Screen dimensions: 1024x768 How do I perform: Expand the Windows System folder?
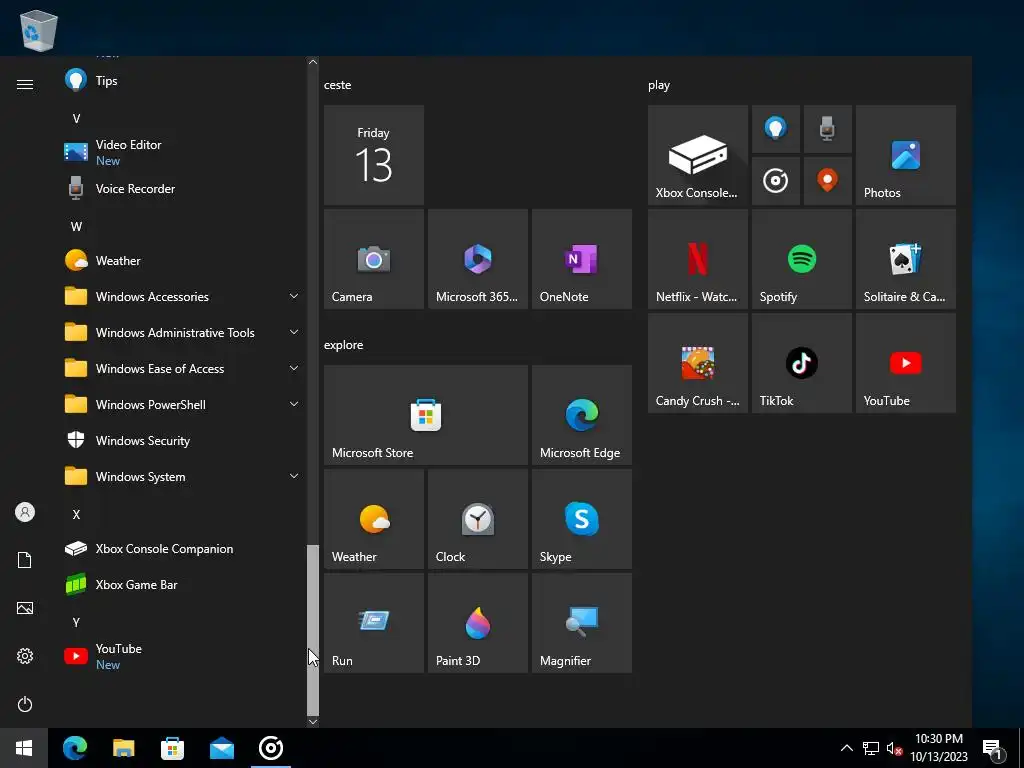[183, 477]
